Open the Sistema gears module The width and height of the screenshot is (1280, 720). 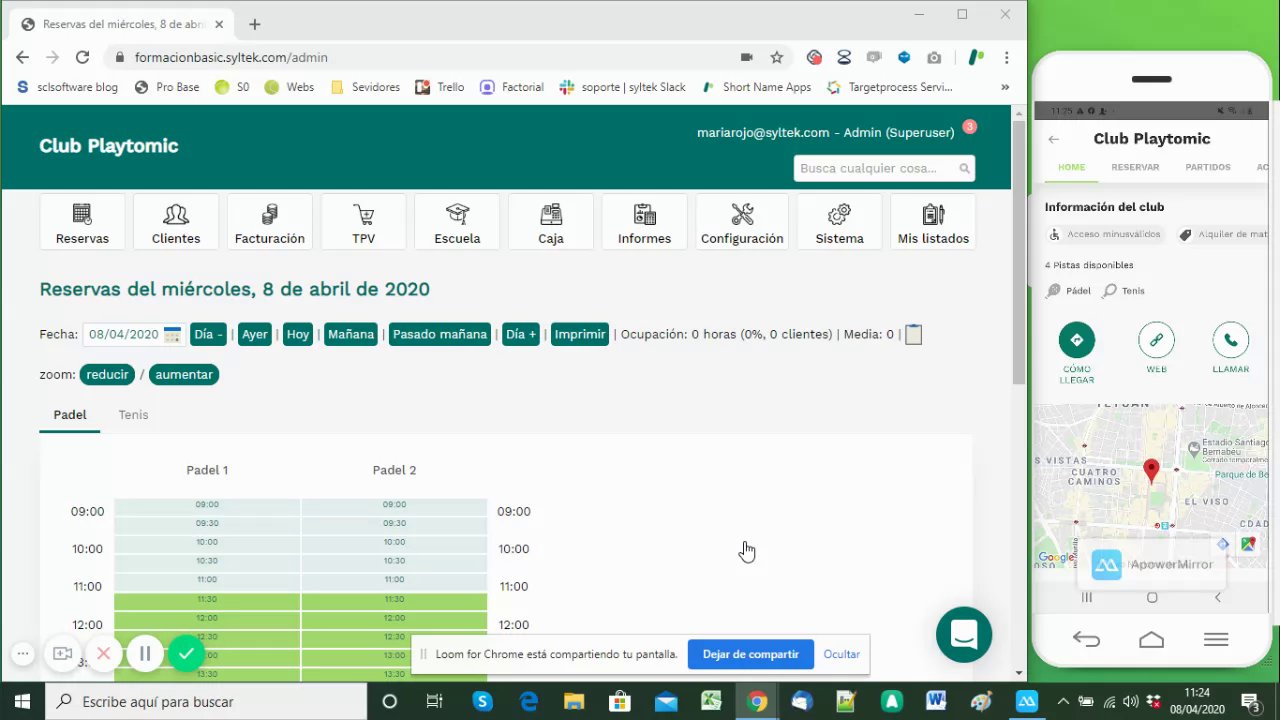click(x=839, y=221)
